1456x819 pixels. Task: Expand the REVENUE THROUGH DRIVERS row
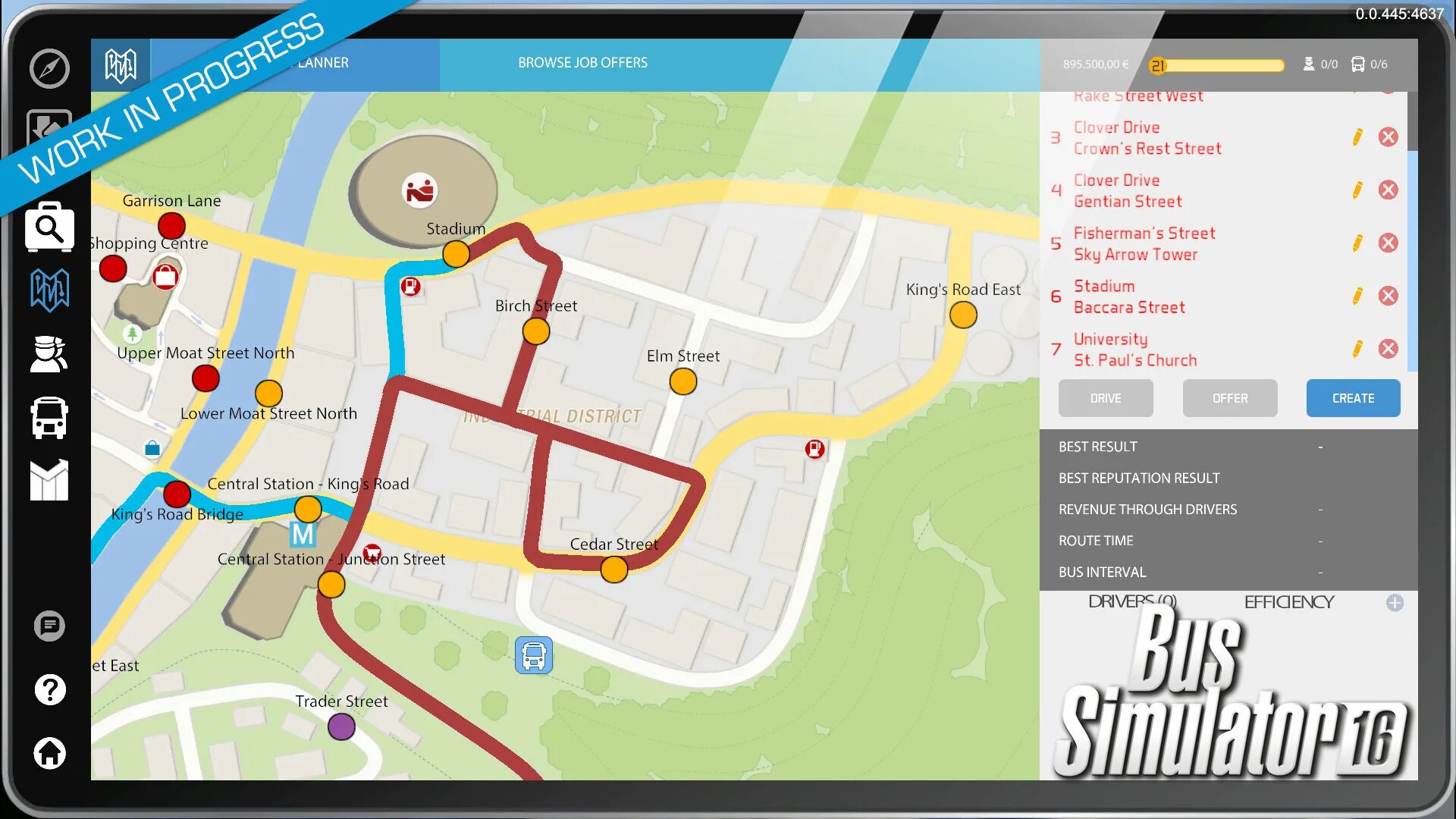coord(1228,509)
